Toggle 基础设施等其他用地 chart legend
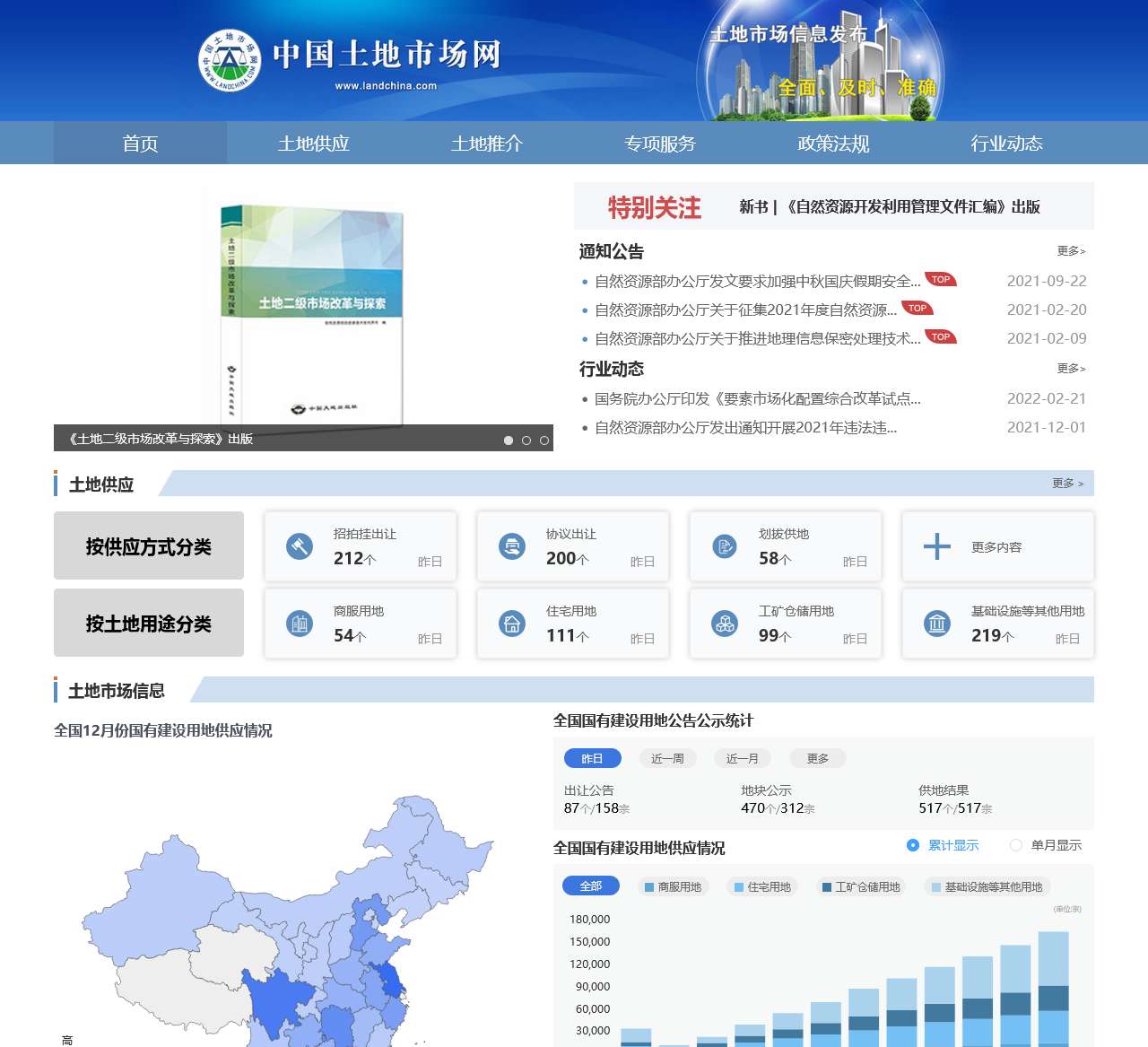1148x1047 pixels. click(x=987, y=887)
